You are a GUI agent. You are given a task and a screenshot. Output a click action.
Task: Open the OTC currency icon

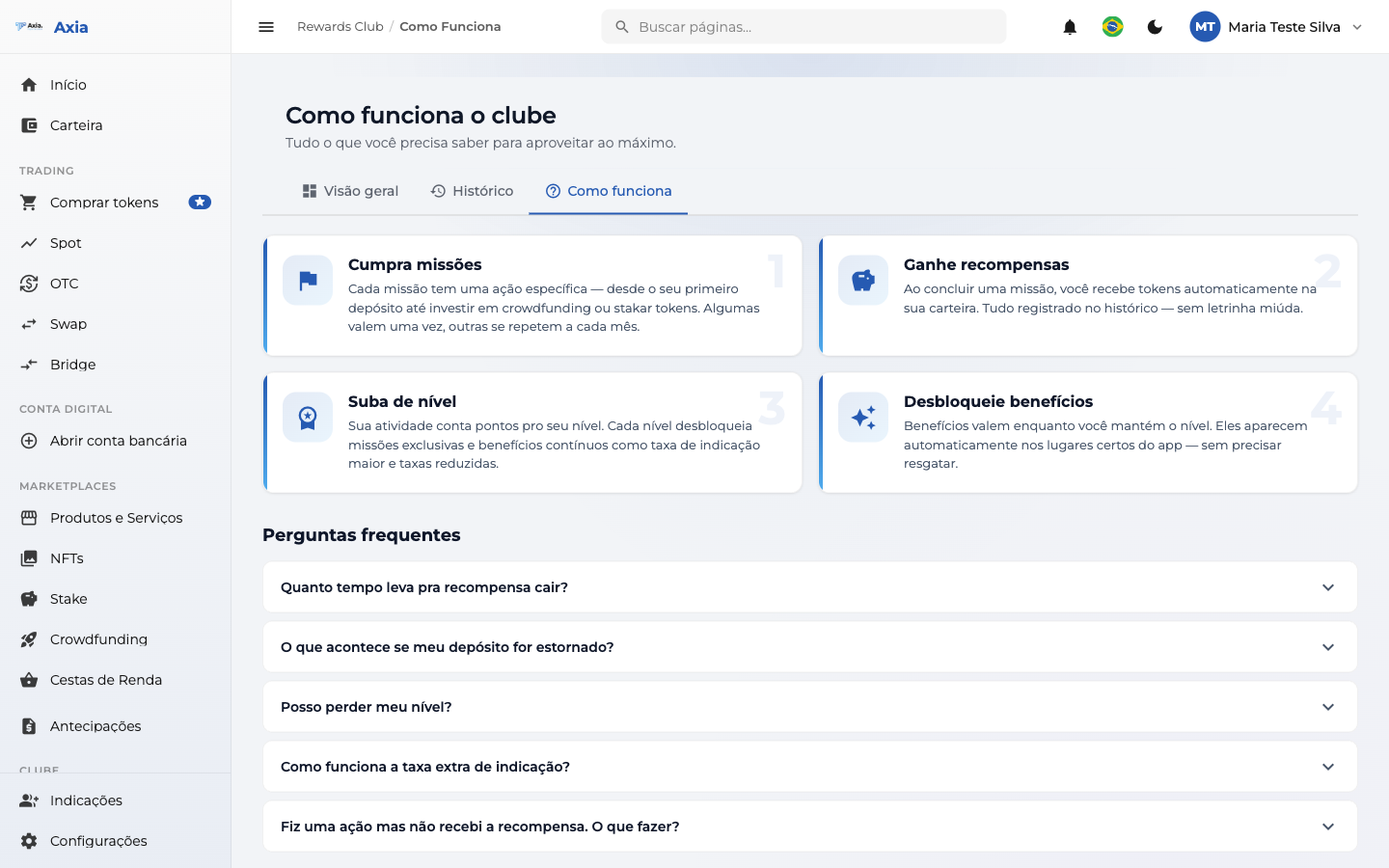(x=29, y=284)
